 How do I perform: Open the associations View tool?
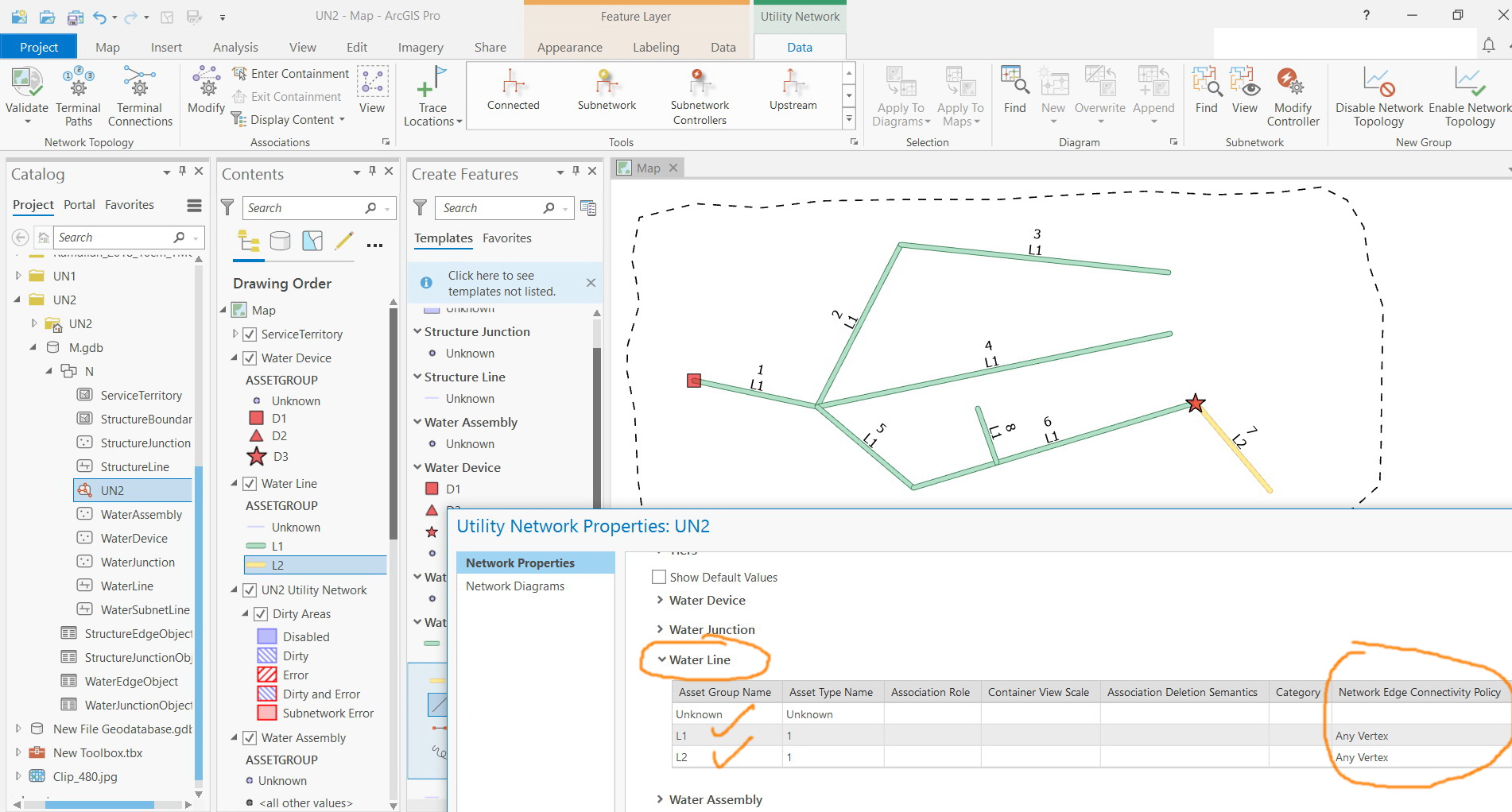(372, 91)
